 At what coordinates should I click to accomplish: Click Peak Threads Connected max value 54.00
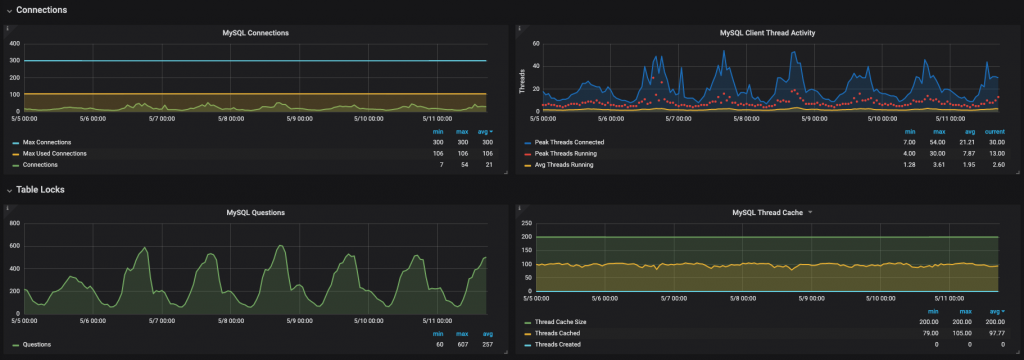click(937, 142)
